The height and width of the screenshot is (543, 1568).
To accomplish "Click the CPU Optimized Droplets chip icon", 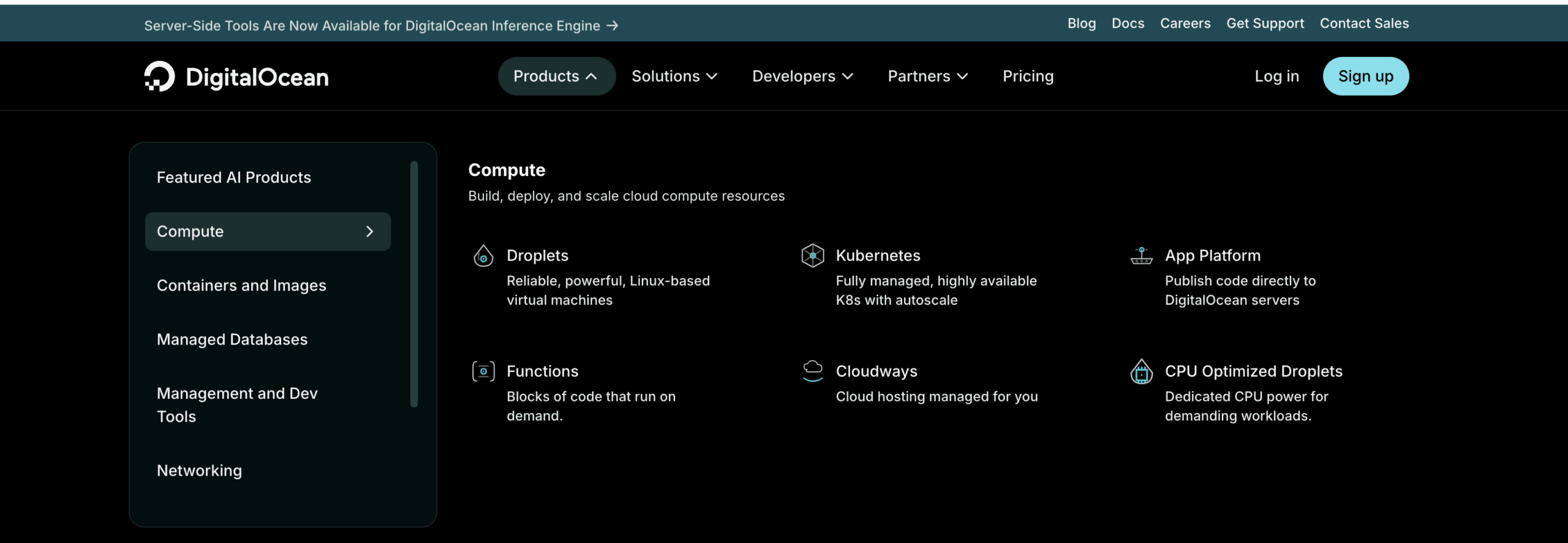I will click(x=1142, y=371).
